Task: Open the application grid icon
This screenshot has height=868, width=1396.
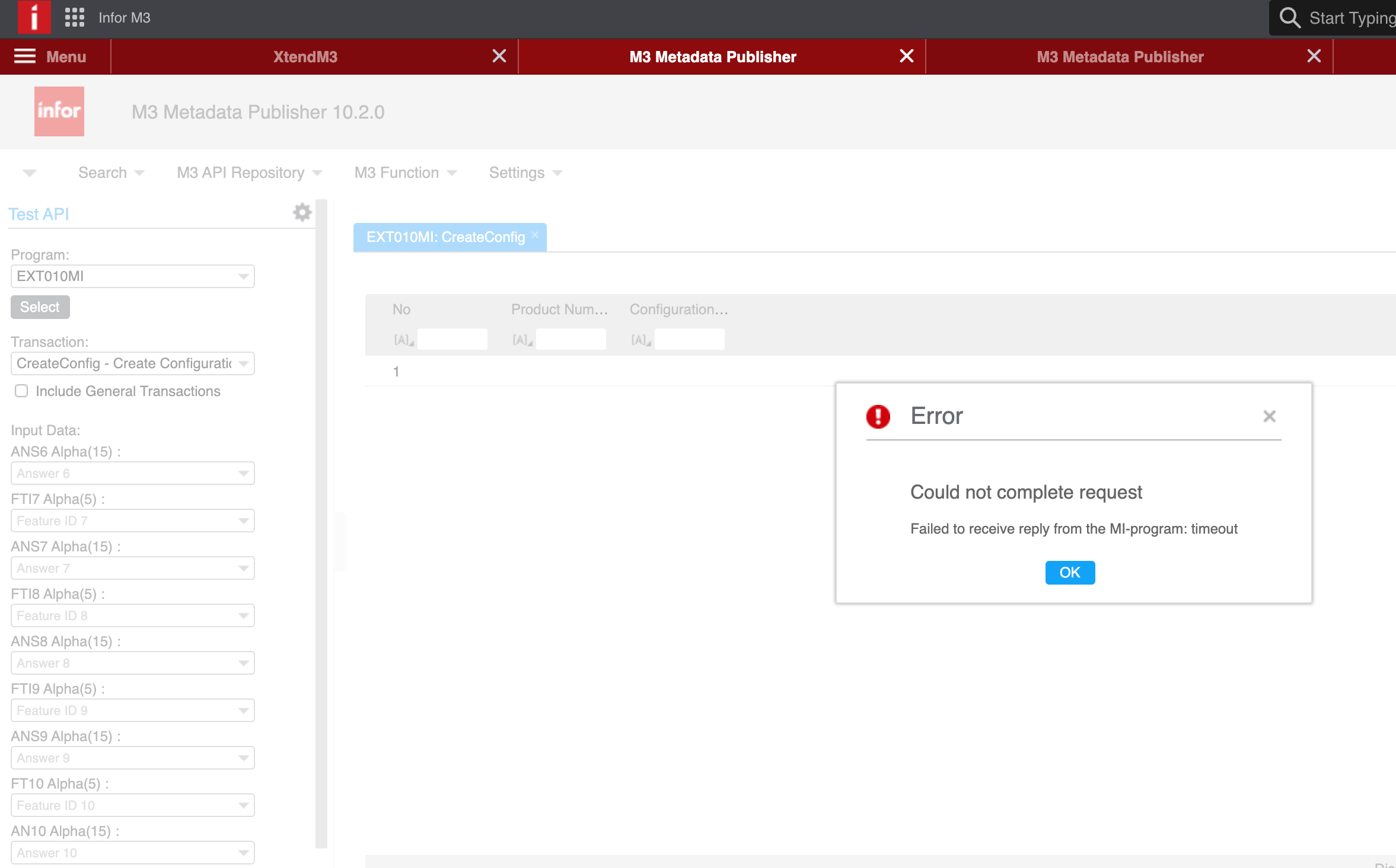Action: tap(74, 17)
